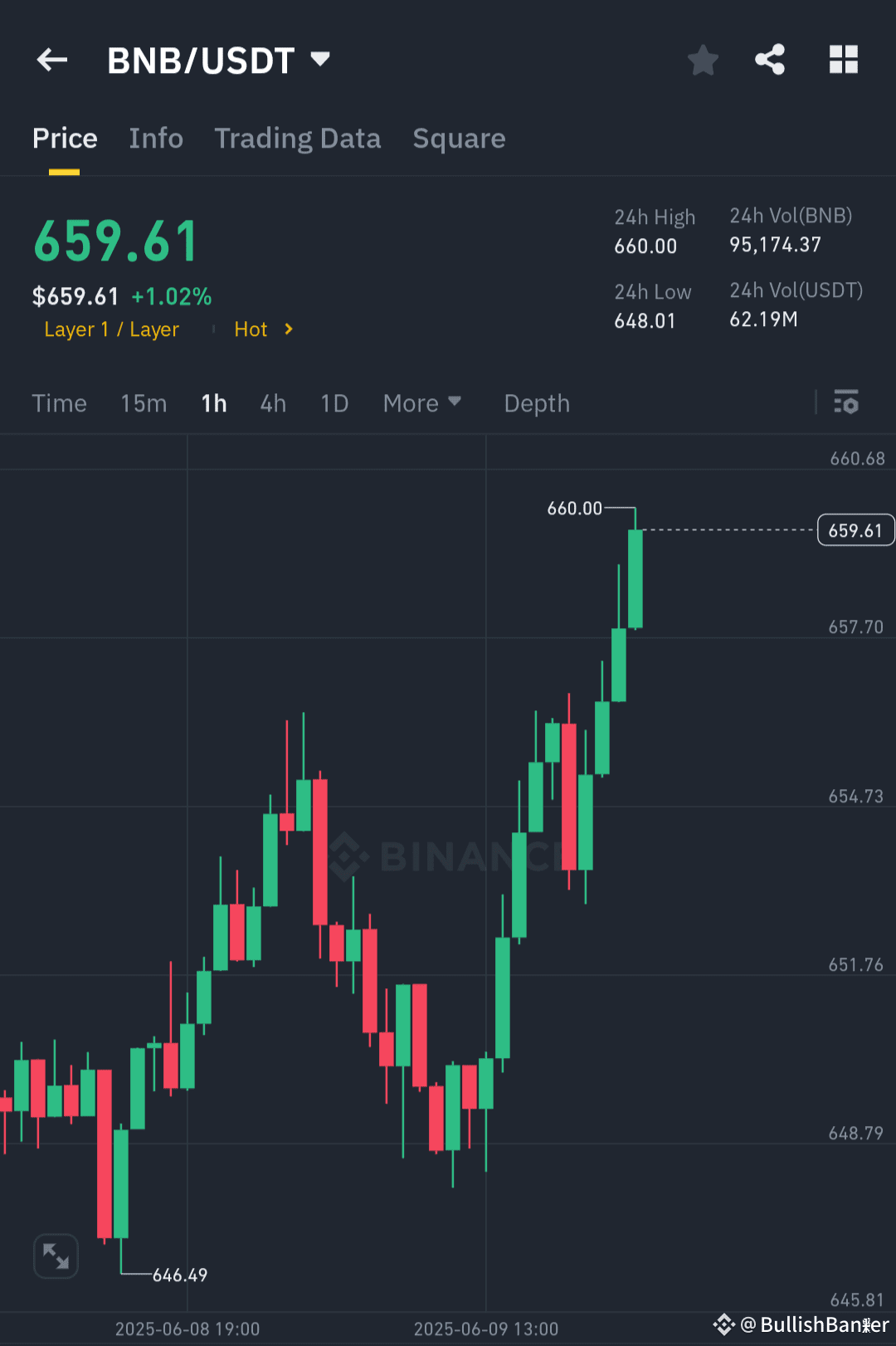
Task: Open the chart indicator settings icon
Action: (846, 402)
